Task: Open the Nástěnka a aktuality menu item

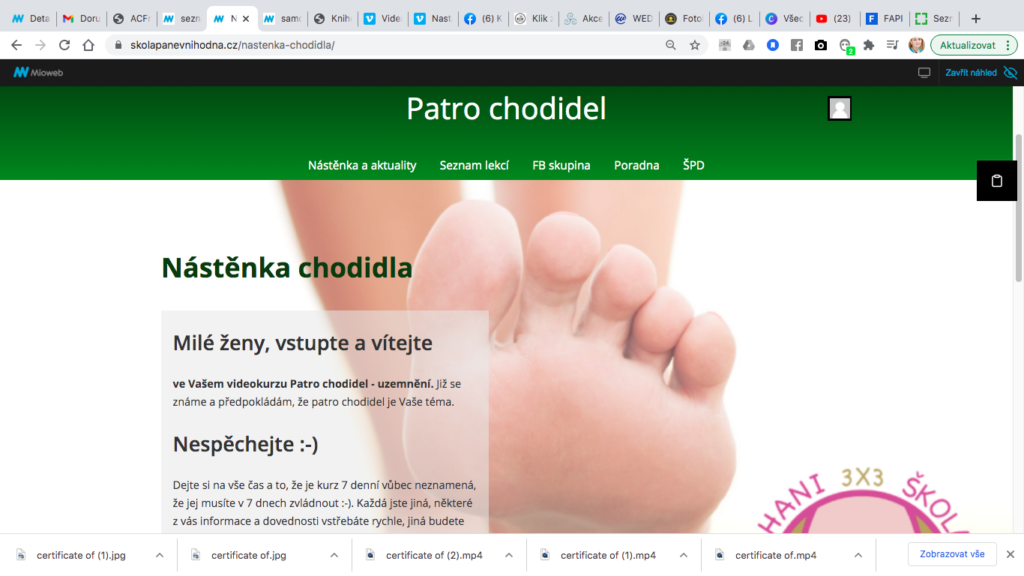Action: [x=362, y=165]
